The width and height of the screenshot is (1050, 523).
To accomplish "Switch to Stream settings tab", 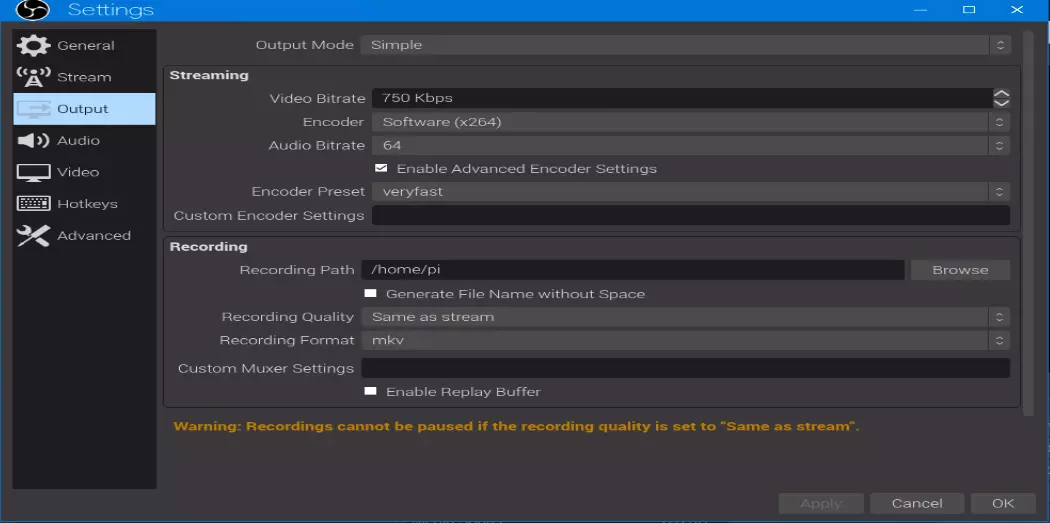I will point(84,77).
